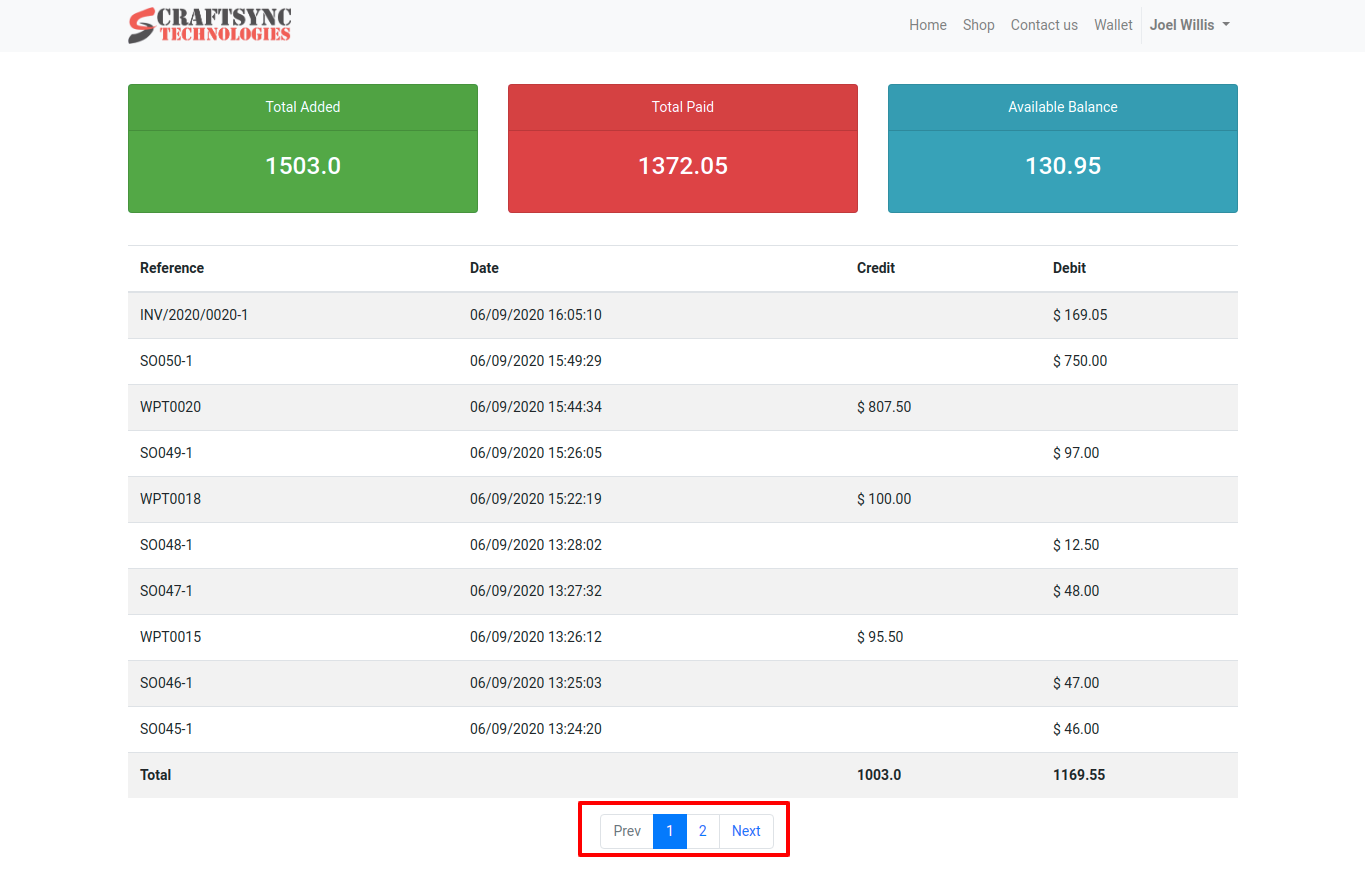
Task: Go to the Home menu item
Action: tap(927, 25)
